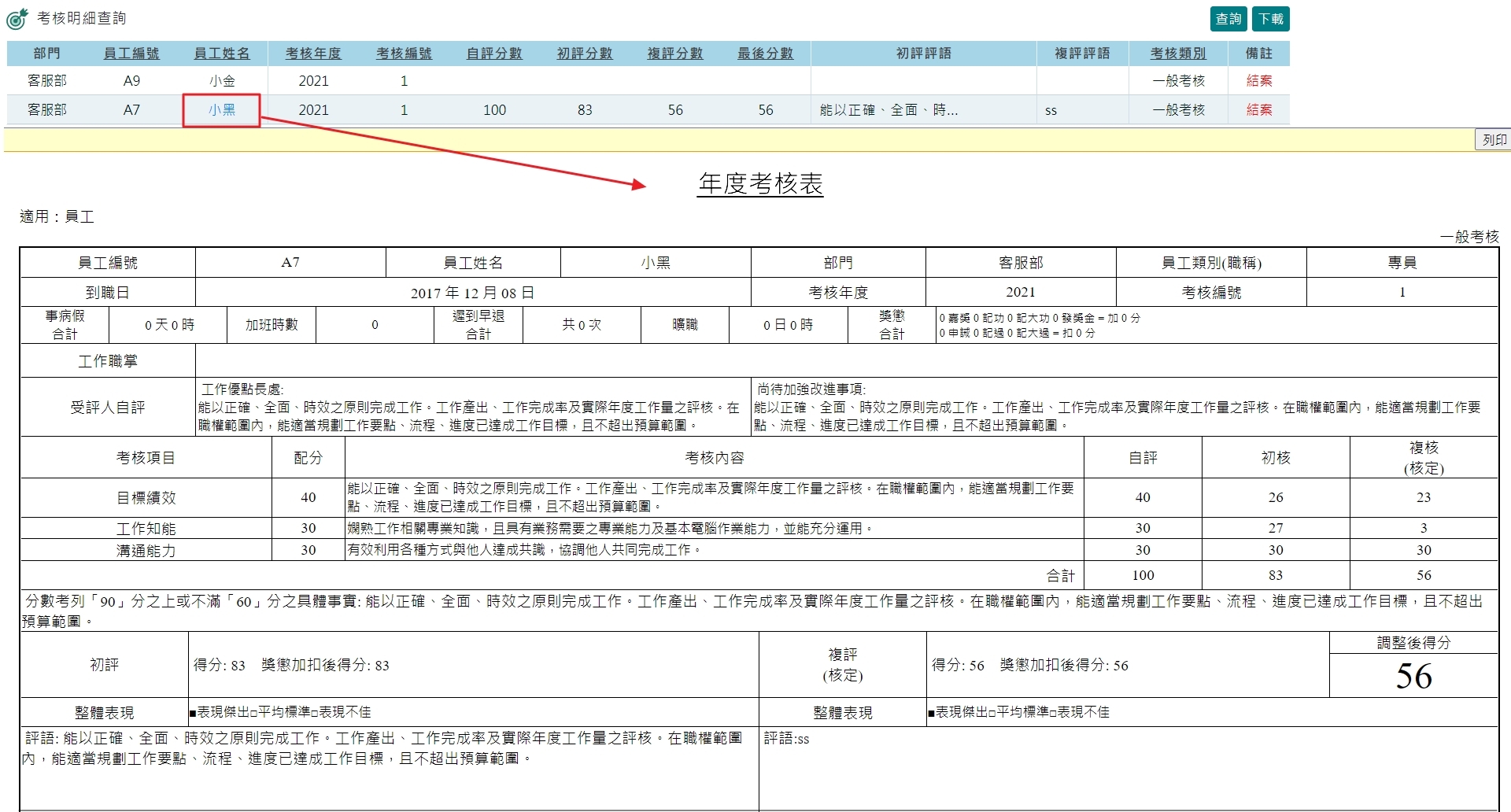Sort the table by 員工姓名 column

(x=221, y=54)
